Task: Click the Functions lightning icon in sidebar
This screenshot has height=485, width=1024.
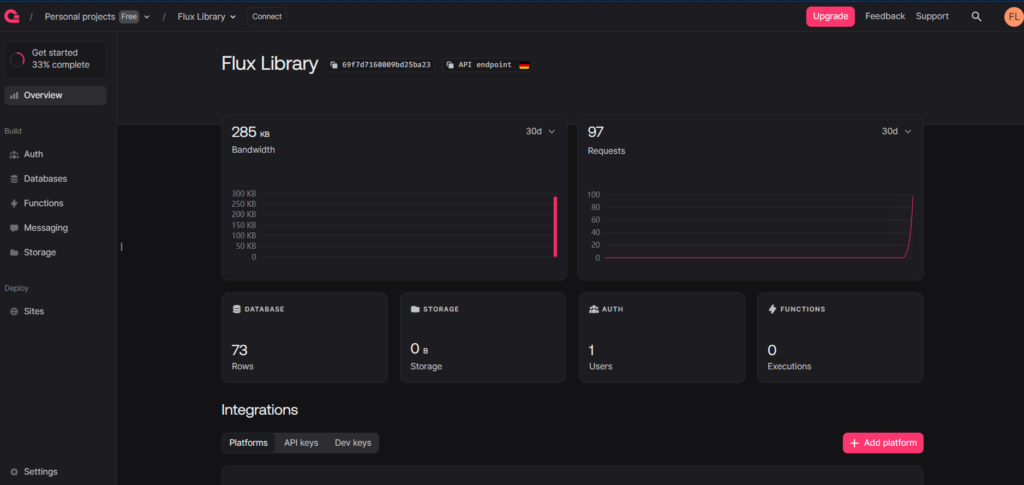Action: point(14,204)
